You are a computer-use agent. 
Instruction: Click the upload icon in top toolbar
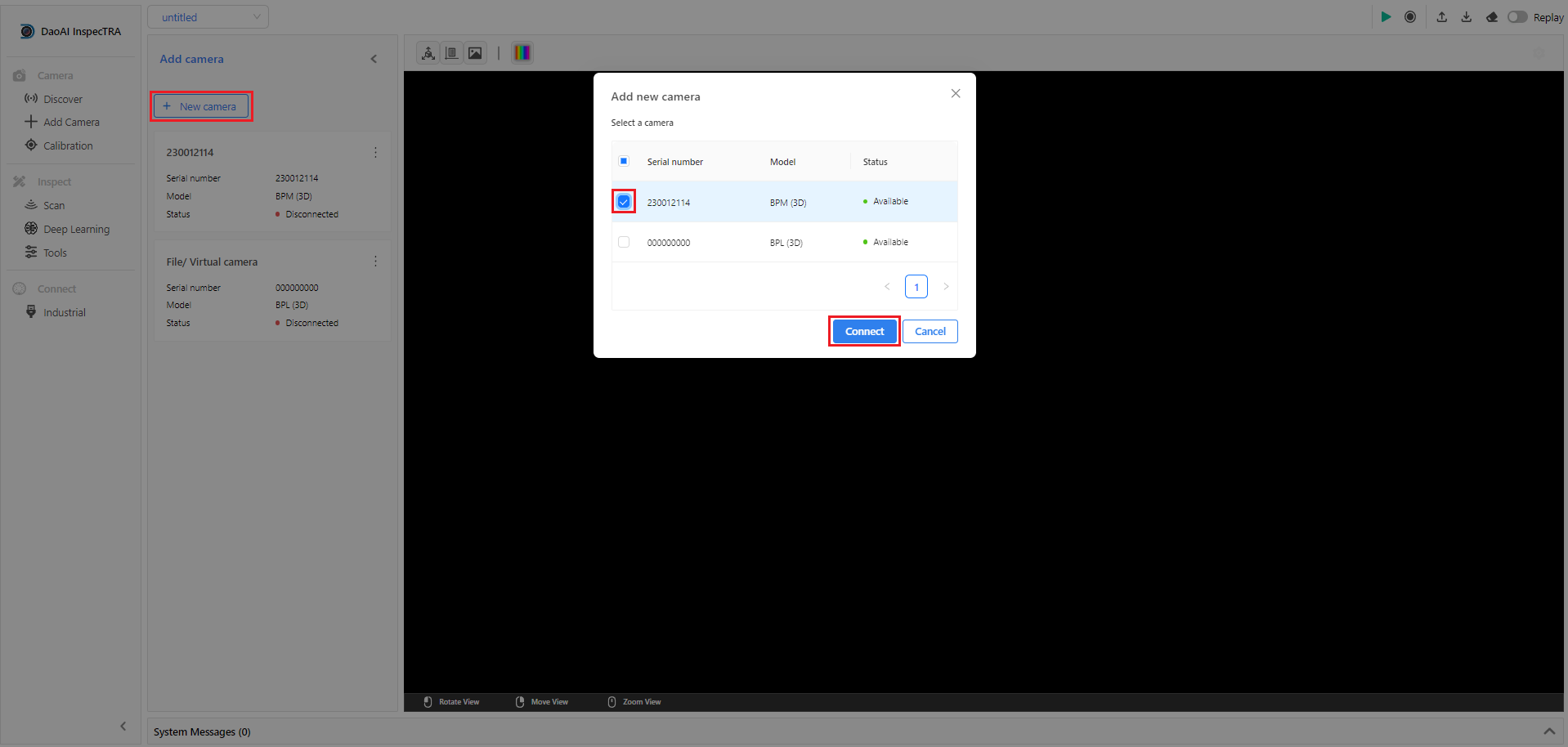pos(1442,17)
